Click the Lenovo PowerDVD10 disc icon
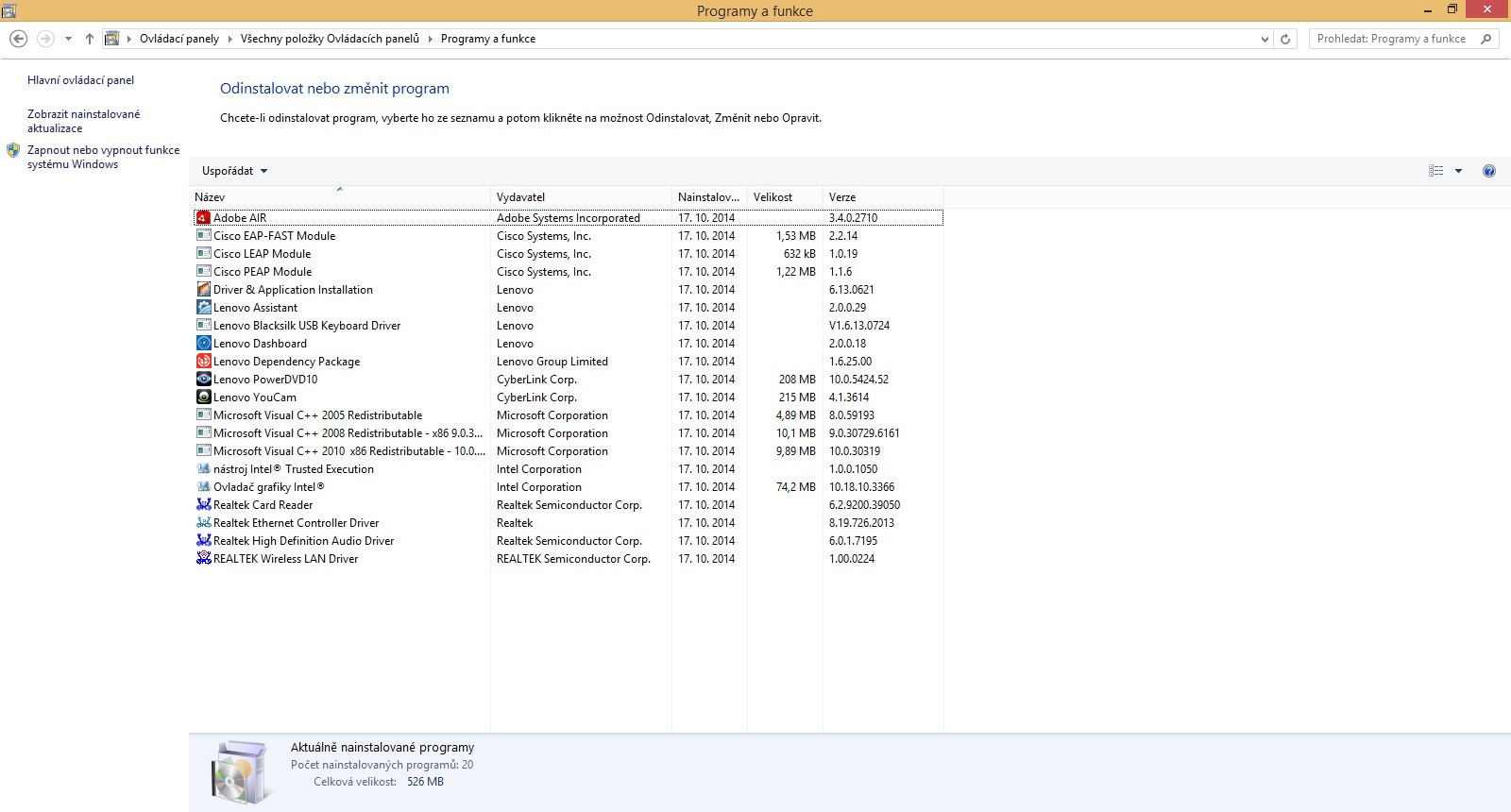 point(203,380)
